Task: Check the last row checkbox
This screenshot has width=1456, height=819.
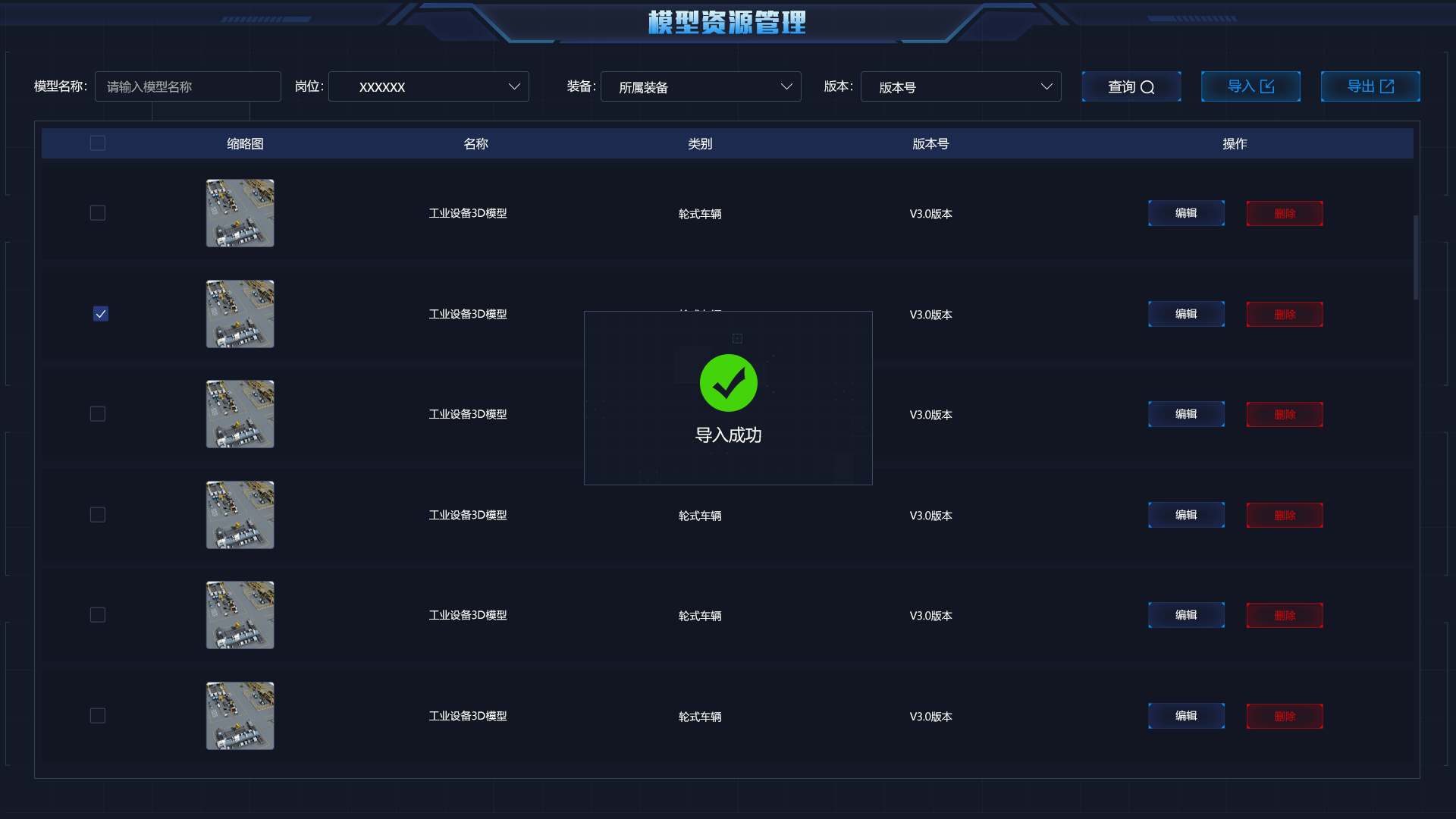Action: tap(98, 716)
